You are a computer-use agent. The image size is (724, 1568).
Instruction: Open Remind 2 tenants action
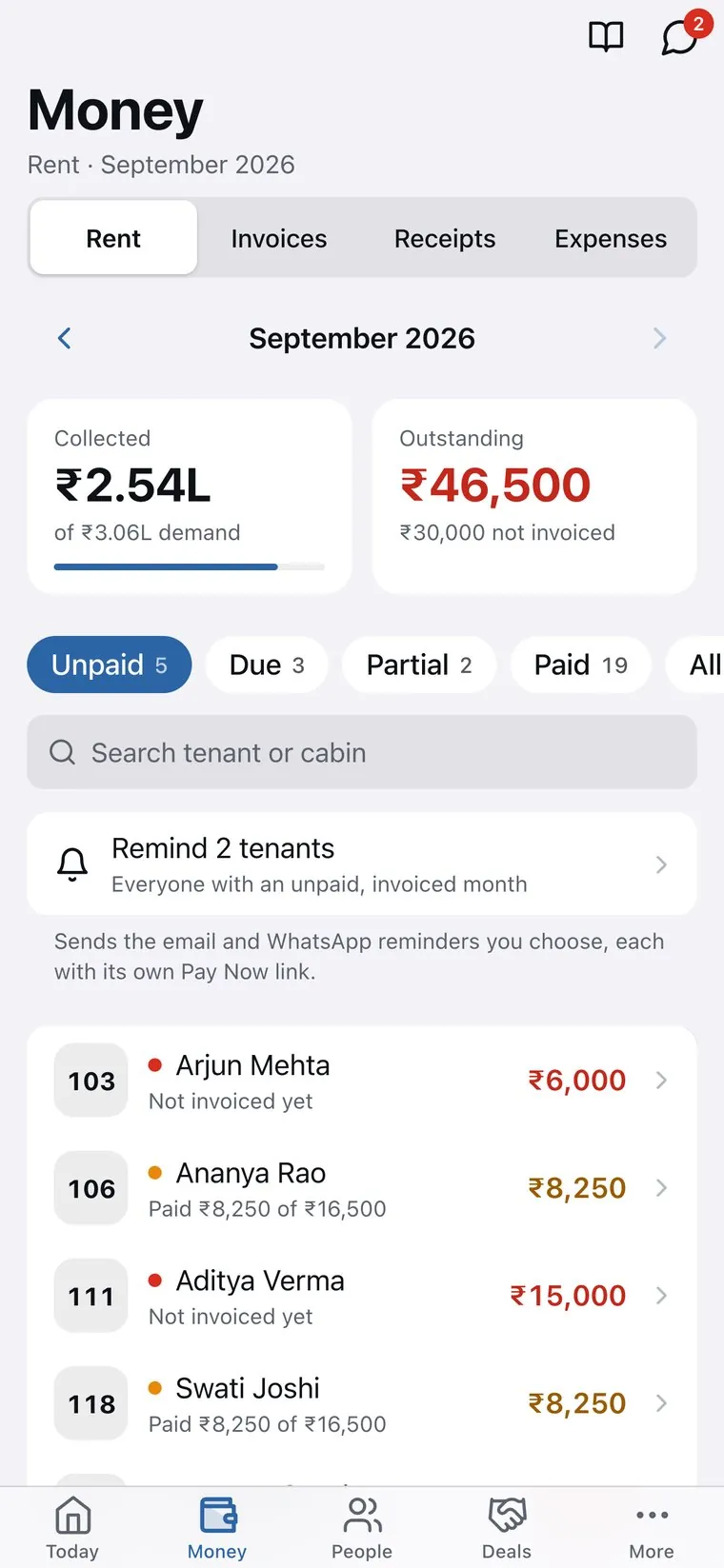362,864
